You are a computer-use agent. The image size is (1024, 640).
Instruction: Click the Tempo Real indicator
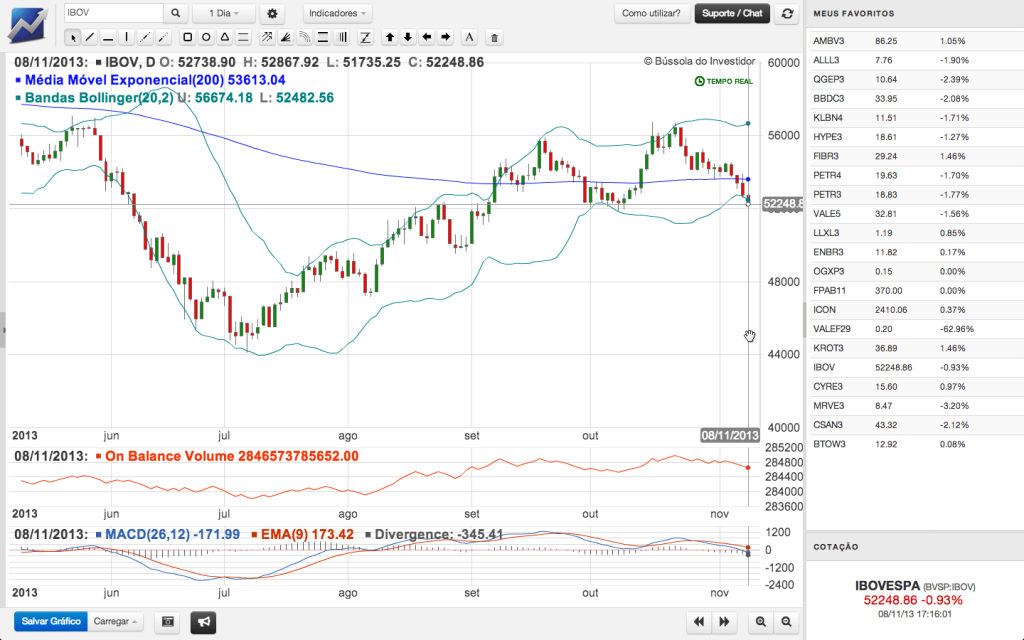coord(724,82)
